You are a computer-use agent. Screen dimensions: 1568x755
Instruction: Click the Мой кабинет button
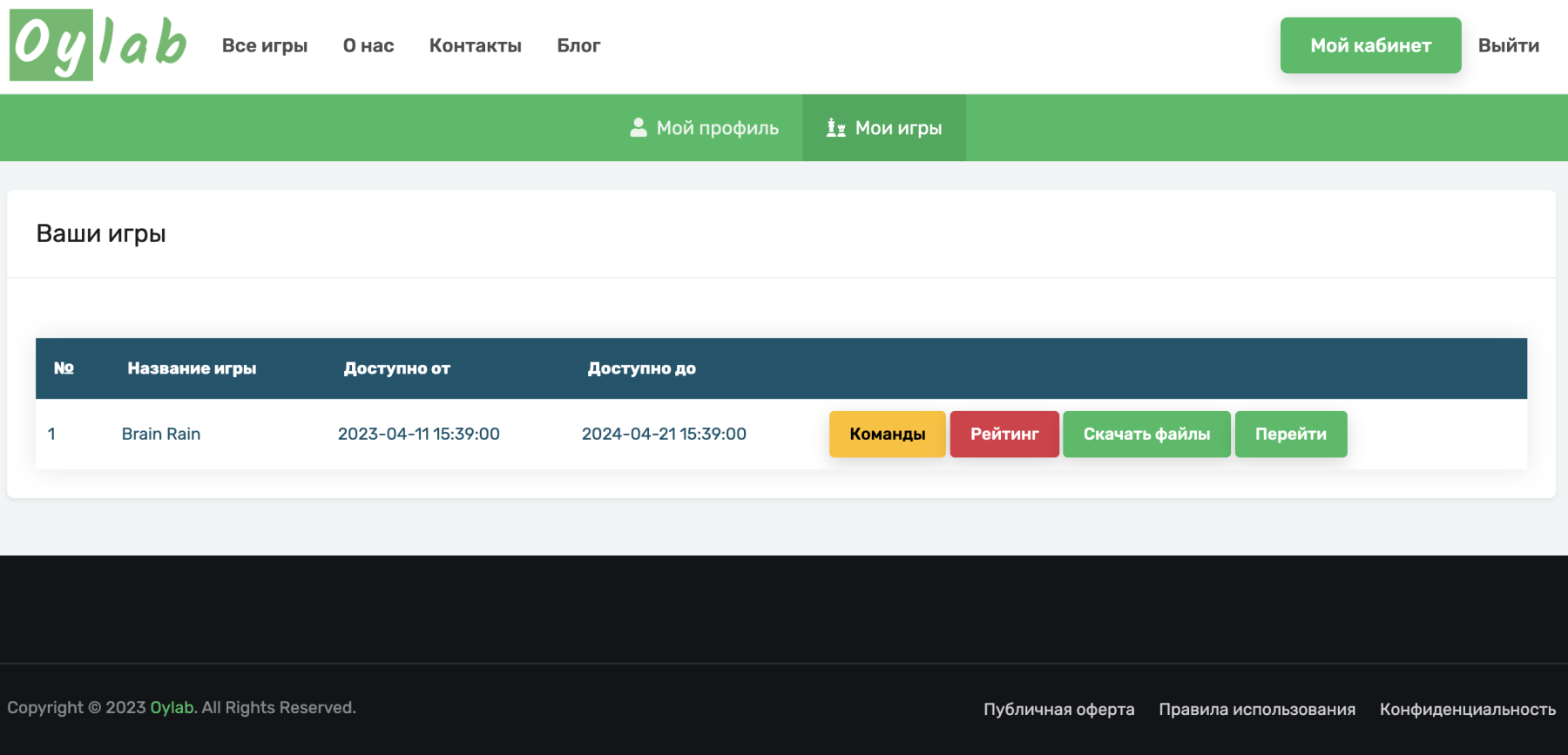pos(1370,45)
